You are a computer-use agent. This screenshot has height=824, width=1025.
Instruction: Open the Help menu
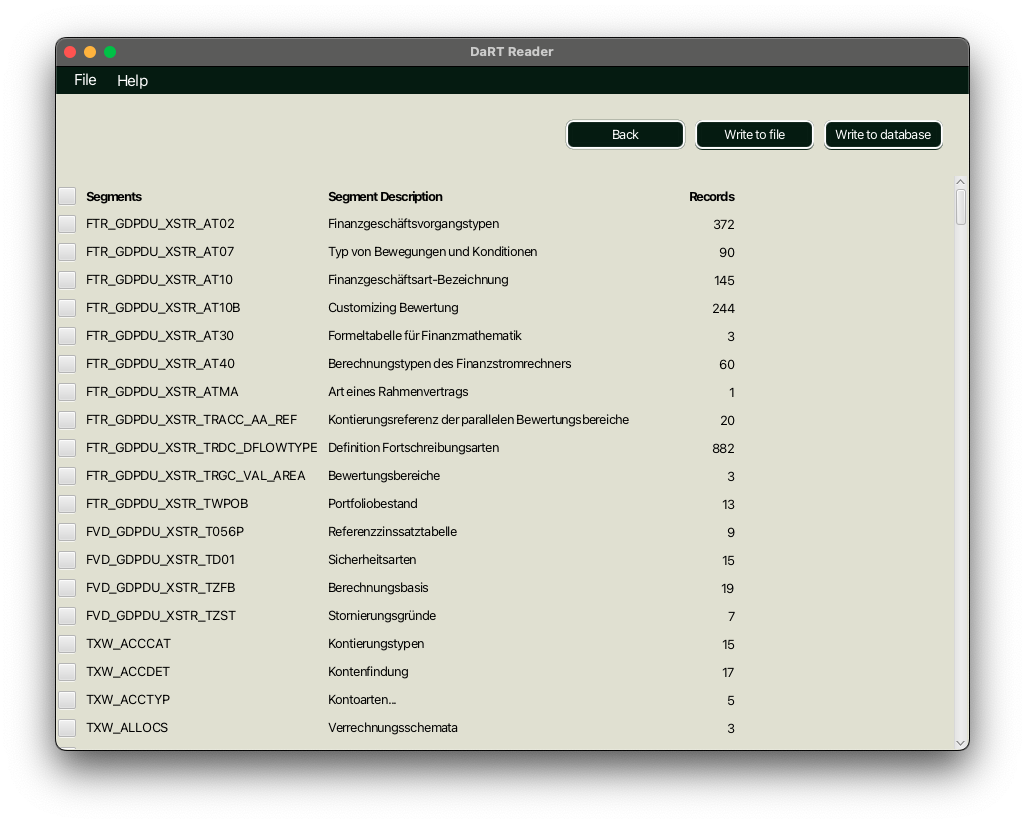132,81
